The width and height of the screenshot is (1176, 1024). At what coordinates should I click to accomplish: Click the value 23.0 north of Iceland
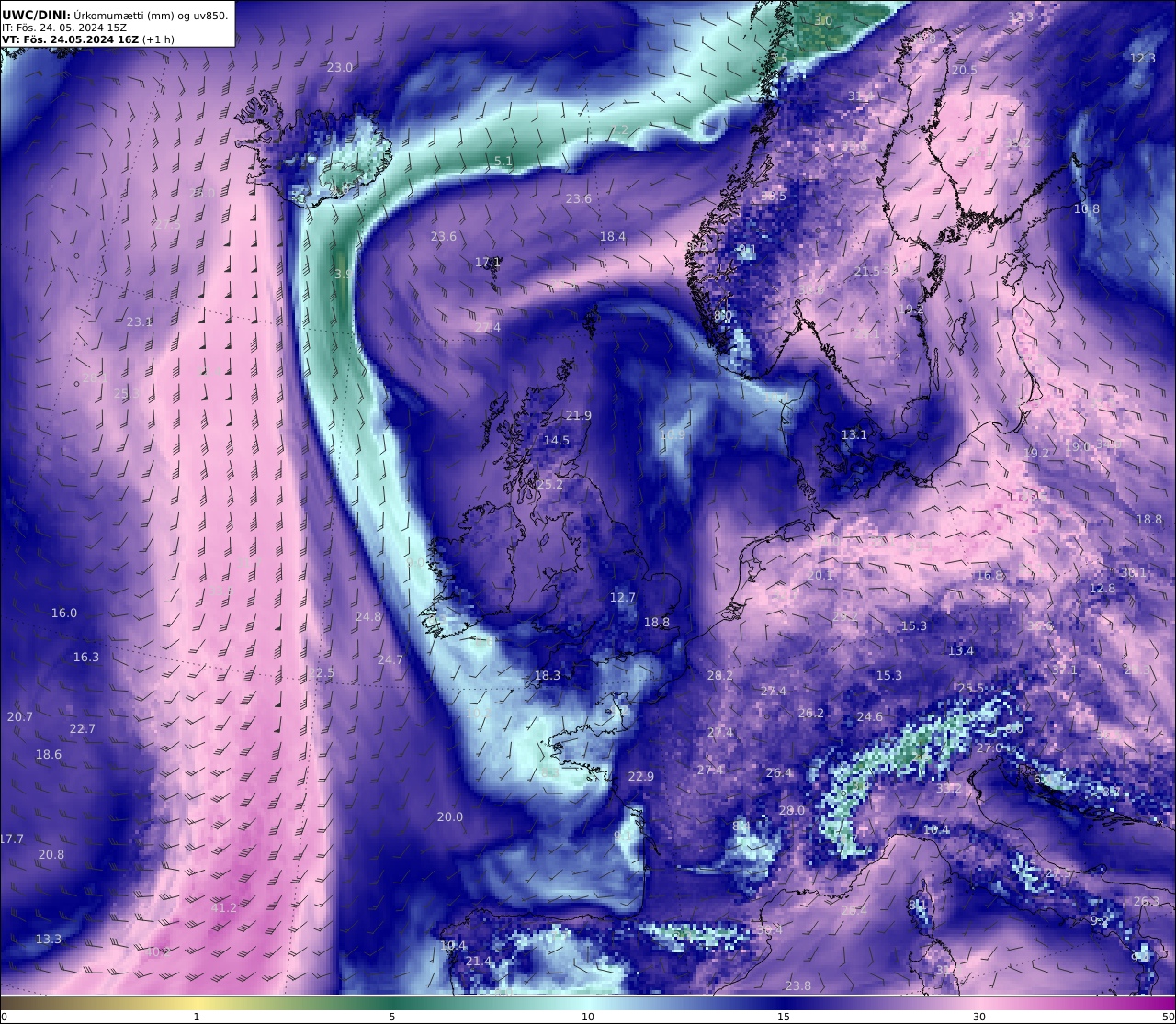tap(340, 68)
